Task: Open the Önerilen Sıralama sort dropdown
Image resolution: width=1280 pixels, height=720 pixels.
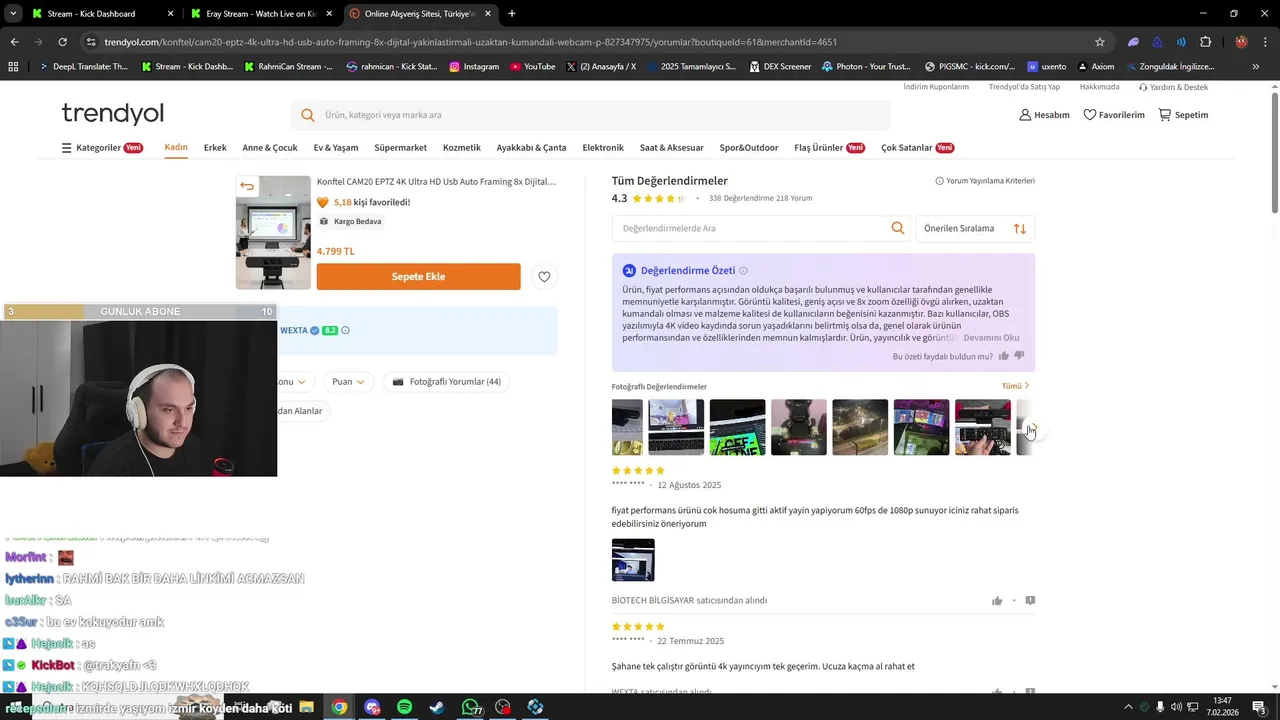Action: [975, 228]
